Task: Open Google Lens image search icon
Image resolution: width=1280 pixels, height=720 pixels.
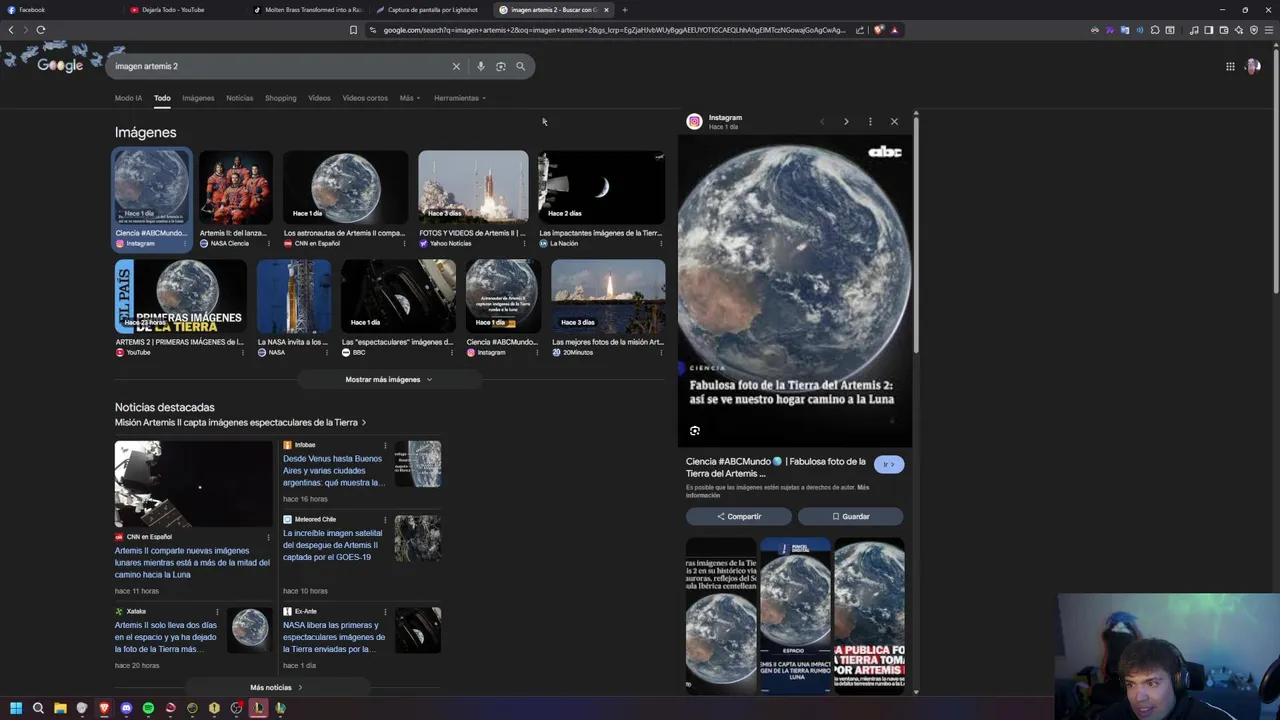Action: pyautogui.click(x=501, y=66)
